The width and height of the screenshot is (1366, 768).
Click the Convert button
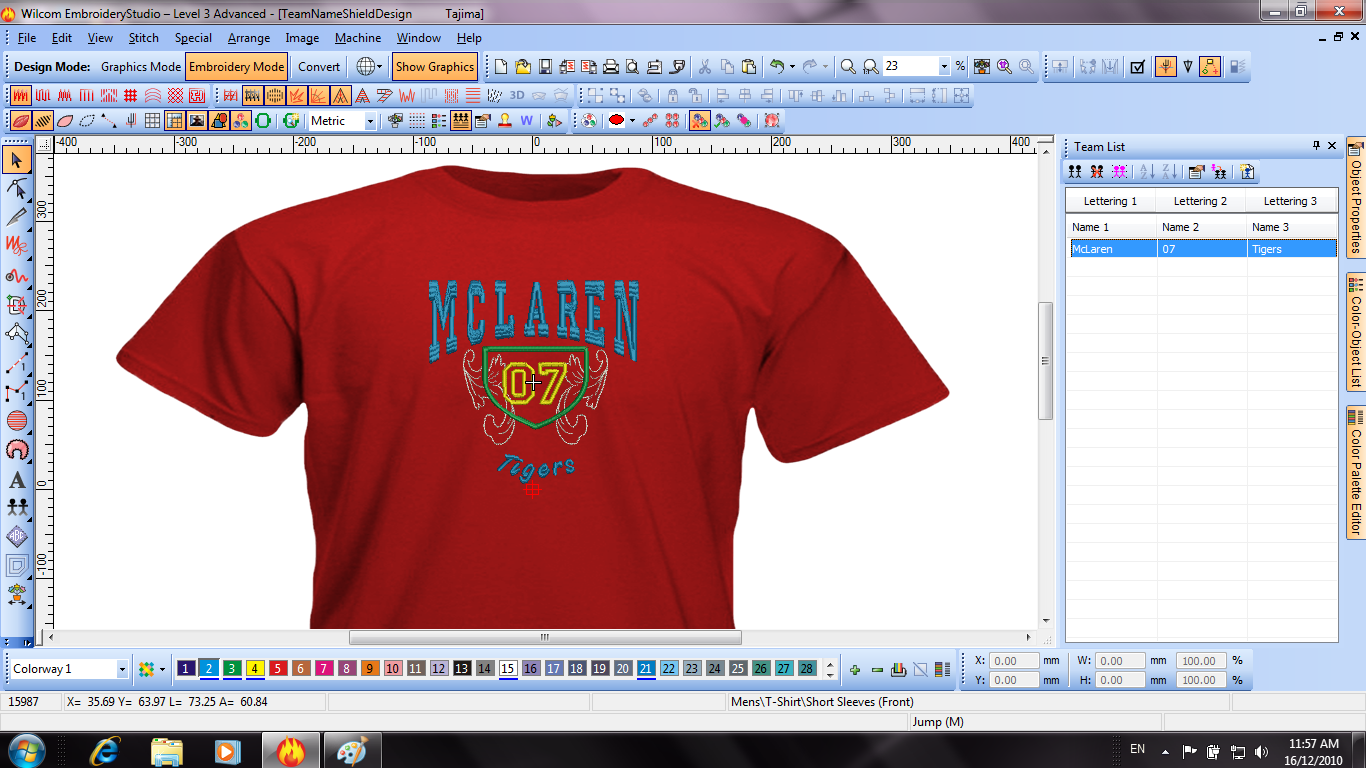point(319,67)
